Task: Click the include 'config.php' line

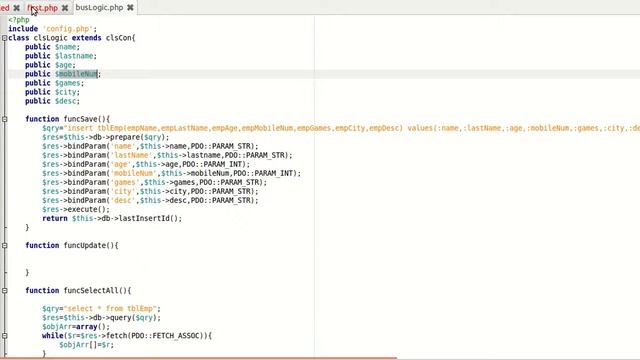Action: (x=53, y=29)
